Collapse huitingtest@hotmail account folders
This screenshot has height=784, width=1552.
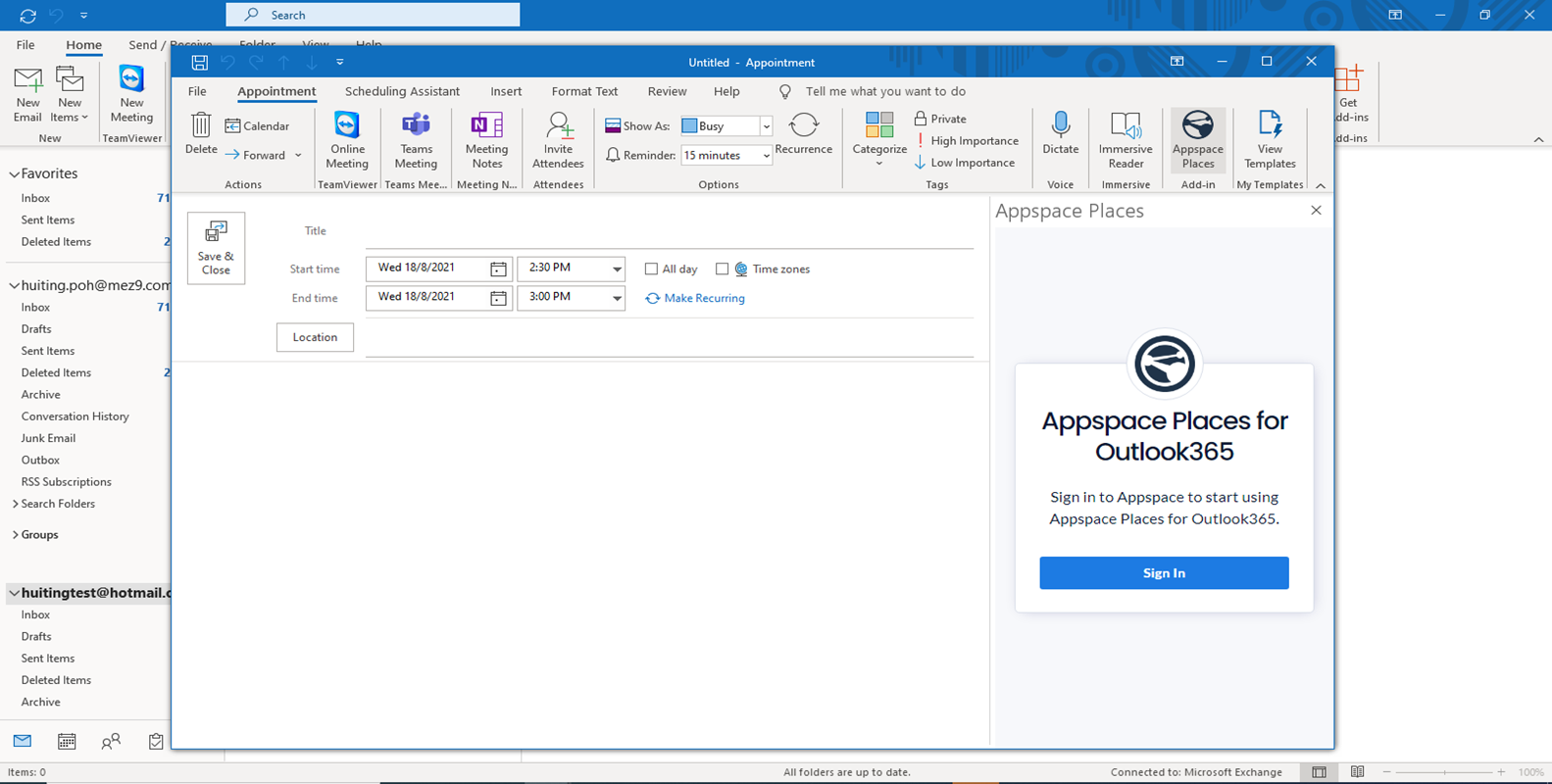tap(14, 593)
